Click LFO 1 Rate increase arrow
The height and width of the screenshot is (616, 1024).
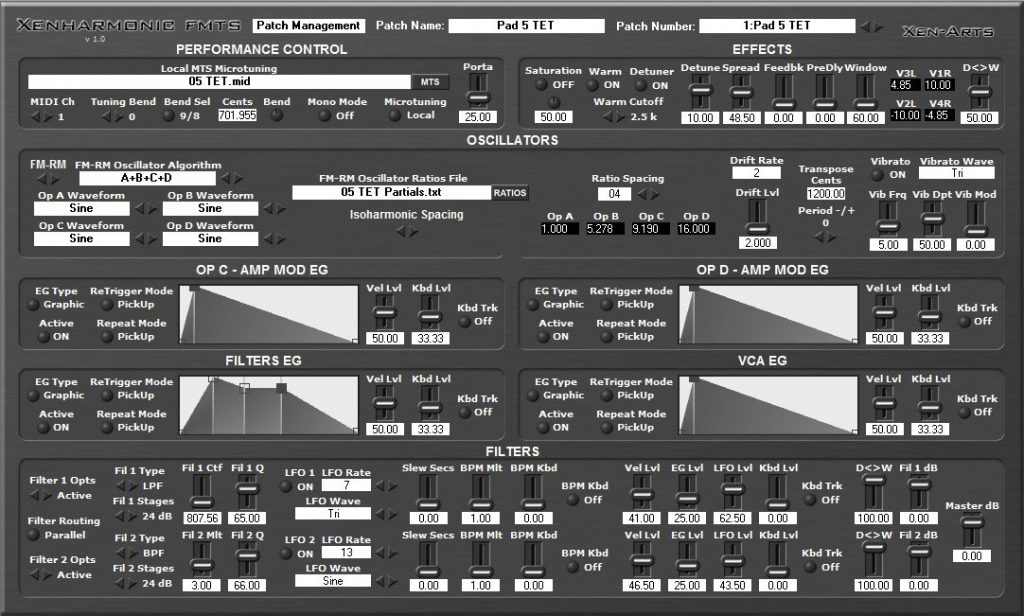(392, 486)
